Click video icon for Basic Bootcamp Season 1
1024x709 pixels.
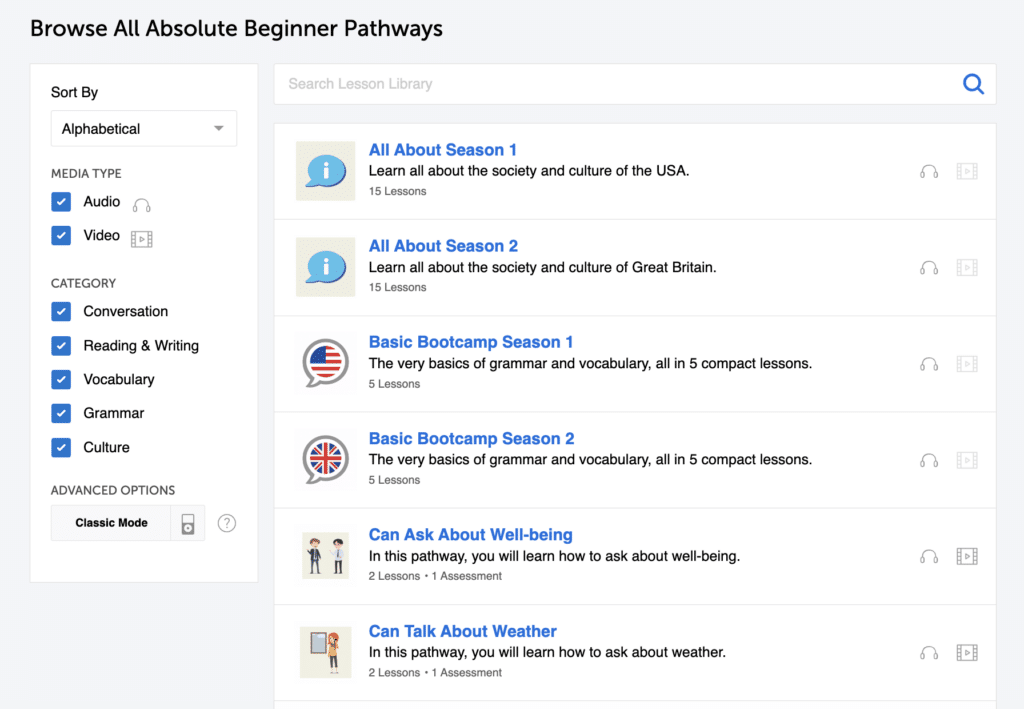[x=966, y=364]
